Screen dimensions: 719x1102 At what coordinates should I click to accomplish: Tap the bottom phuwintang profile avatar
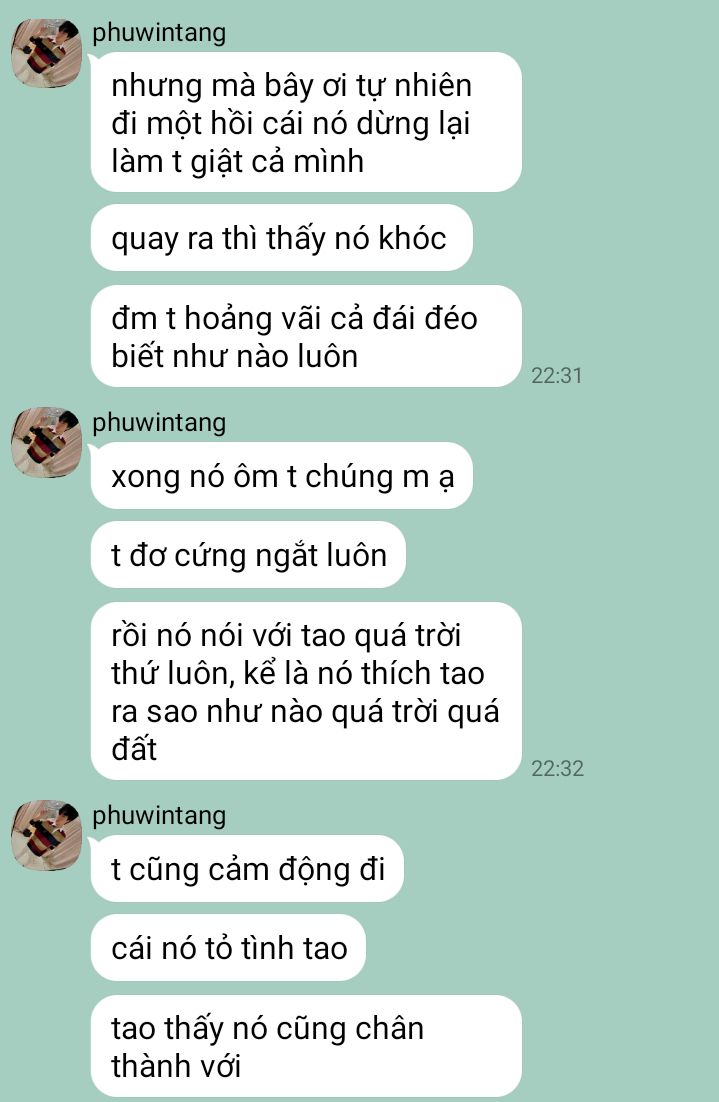46,835
